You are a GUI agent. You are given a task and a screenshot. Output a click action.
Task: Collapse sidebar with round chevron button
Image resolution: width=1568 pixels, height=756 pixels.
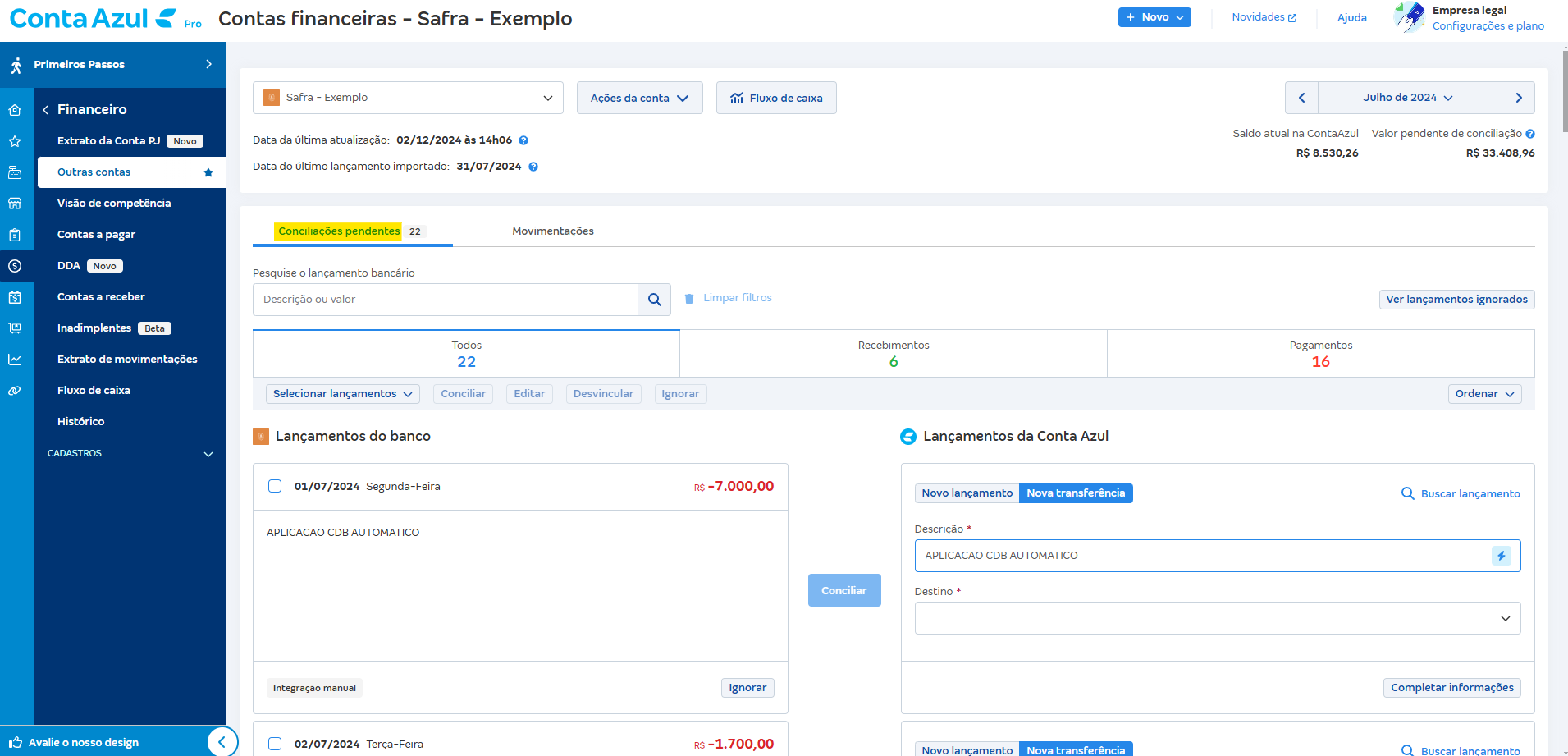pos(222,742)
